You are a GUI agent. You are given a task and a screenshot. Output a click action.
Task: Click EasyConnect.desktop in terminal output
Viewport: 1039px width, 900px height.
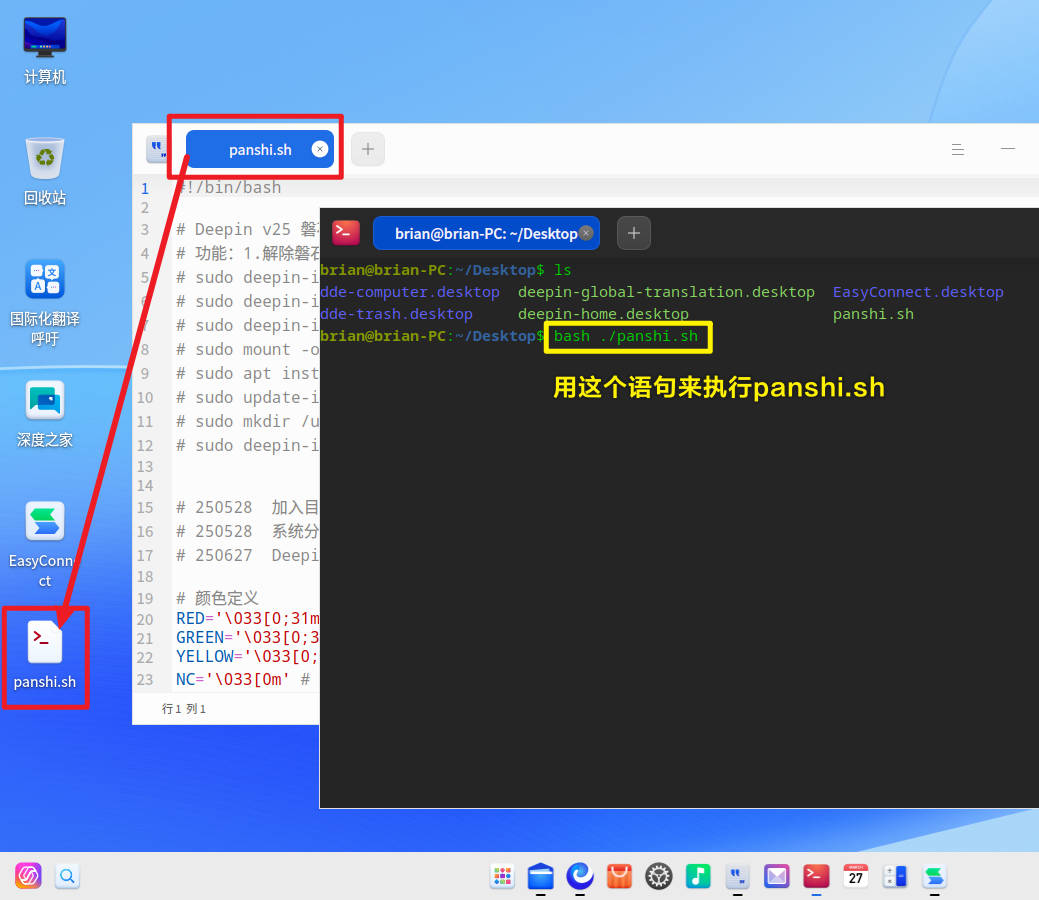click(x=918, y=292)
